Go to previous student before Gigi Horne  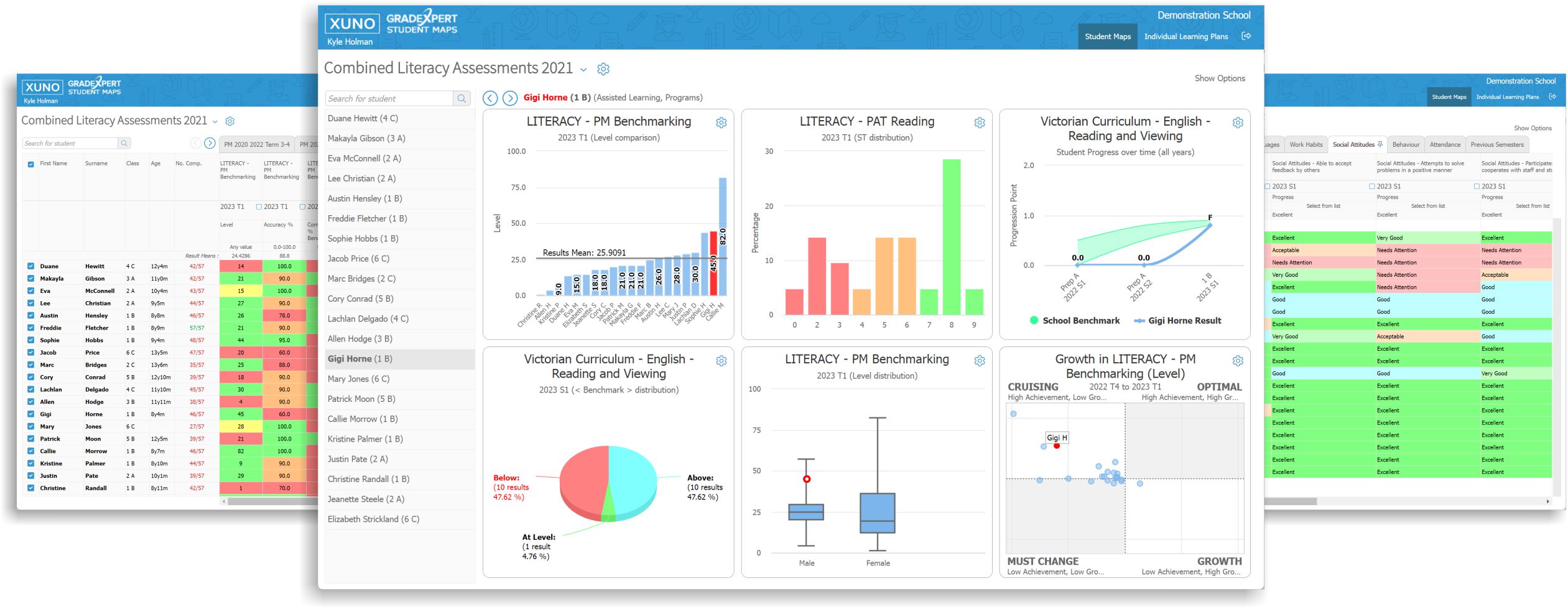(490, 98)
